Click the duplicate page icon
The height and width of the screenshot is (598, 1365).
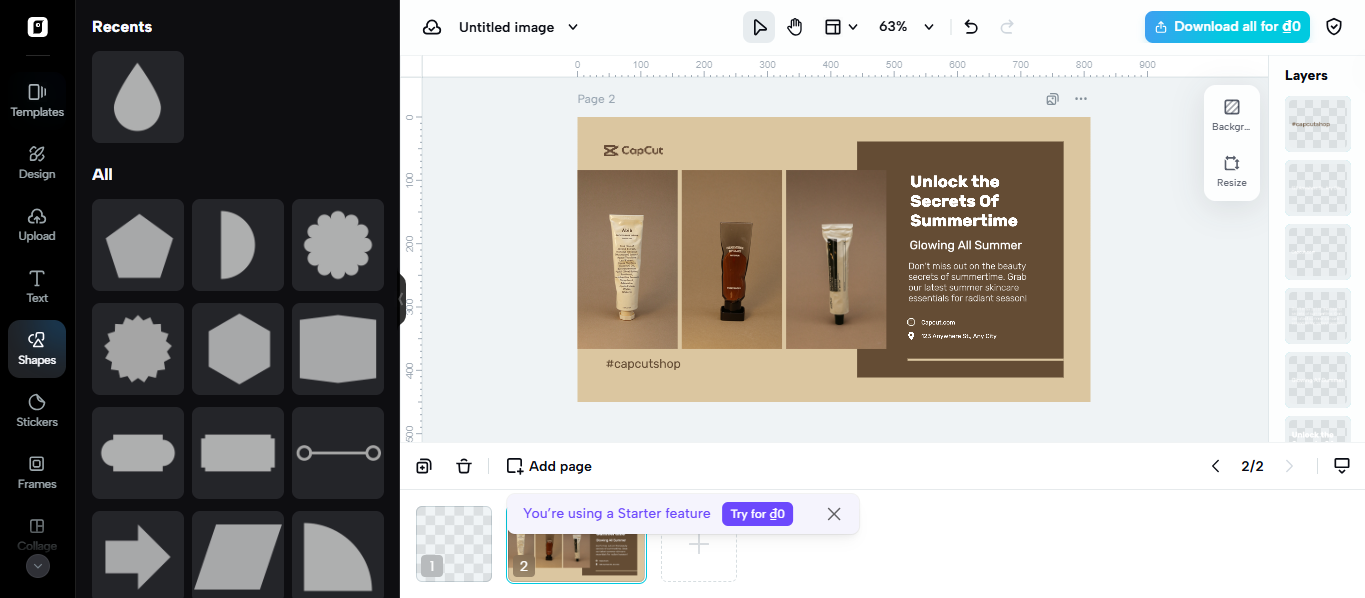[423, 466]
